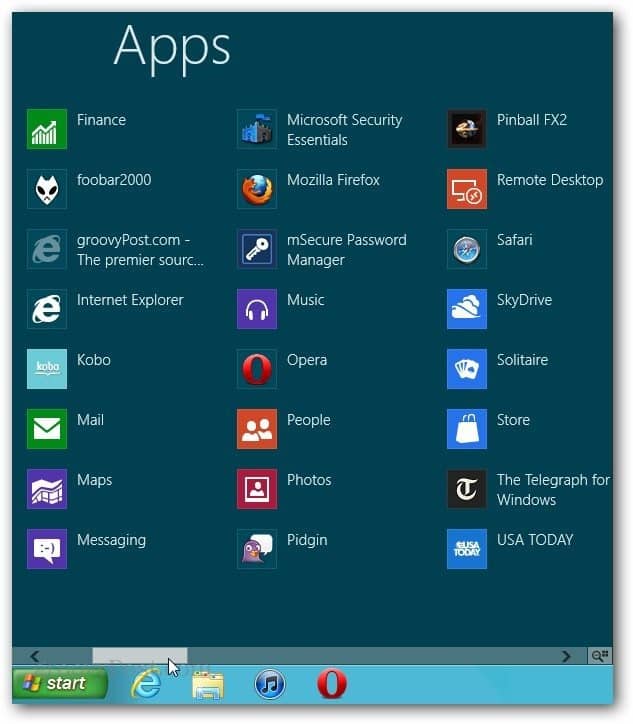Open the Store shopping bag icon
Viewport: 633px width, 724px height.
point(467,429)
